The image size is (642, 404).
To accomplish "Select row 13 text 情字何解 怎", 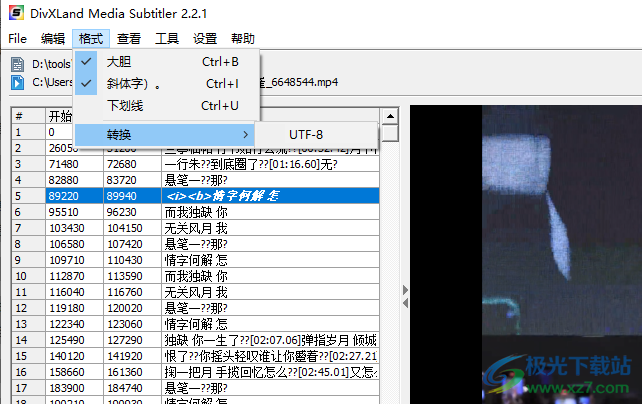I will [196, 324].
